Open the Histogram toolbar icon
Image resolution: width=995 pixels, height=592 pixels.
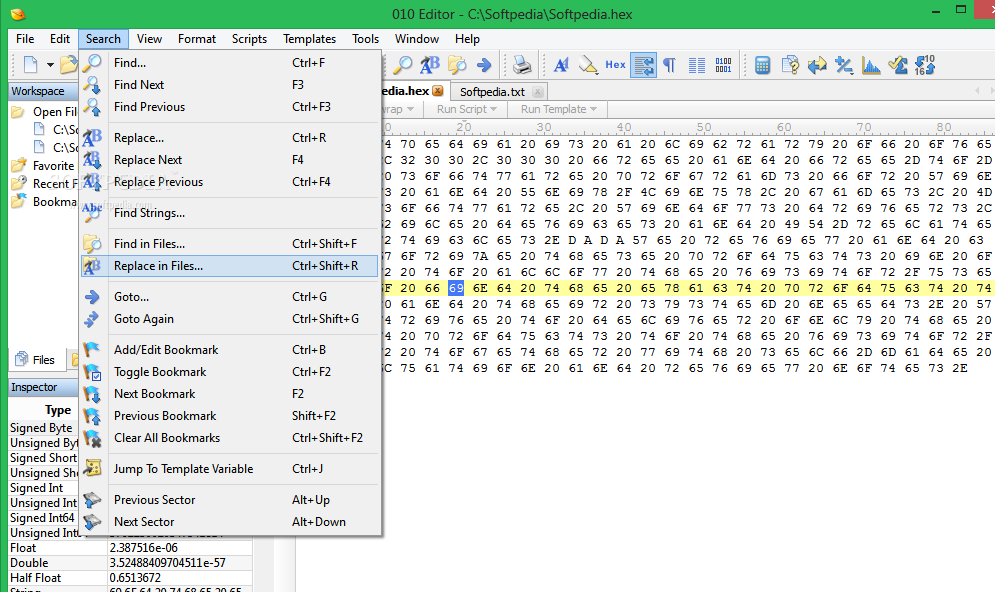tap(871, 65)
